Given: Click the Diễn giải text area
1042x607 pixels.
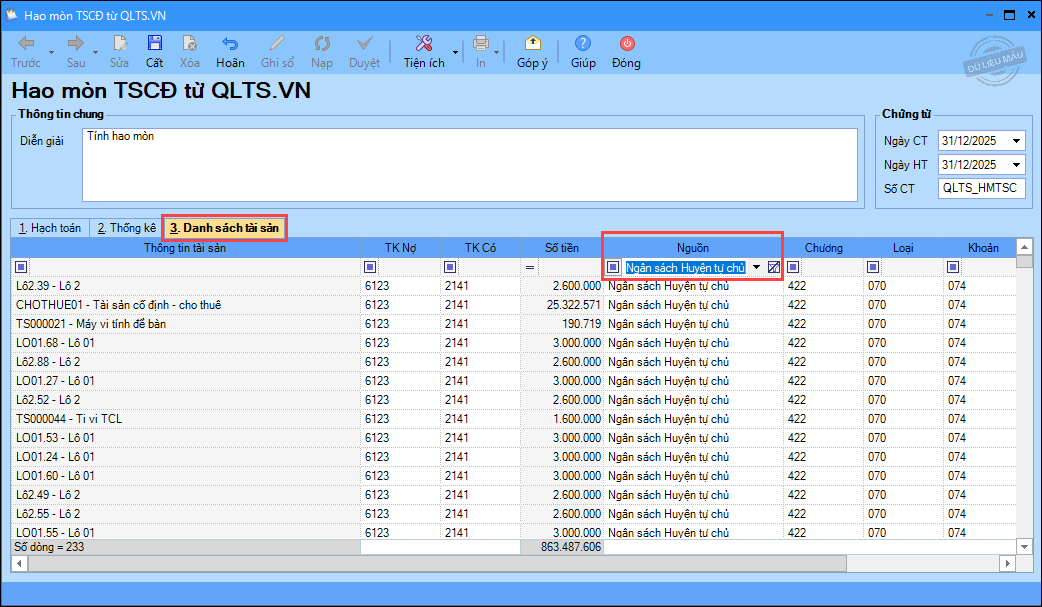Looking at the screenshot, I should 470,165.
